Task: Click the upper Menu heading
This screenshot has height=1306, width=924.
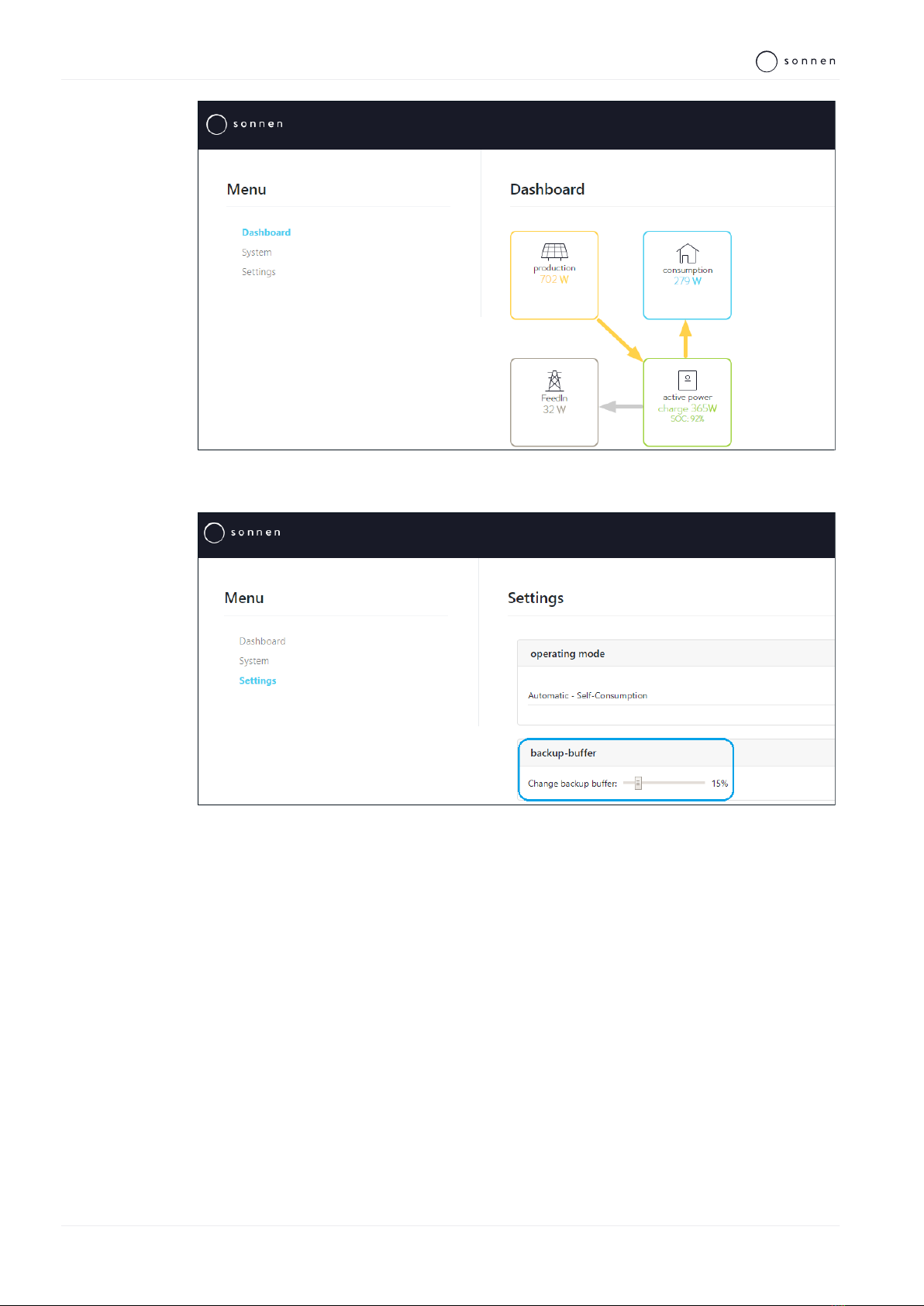Action: (247, 189)
